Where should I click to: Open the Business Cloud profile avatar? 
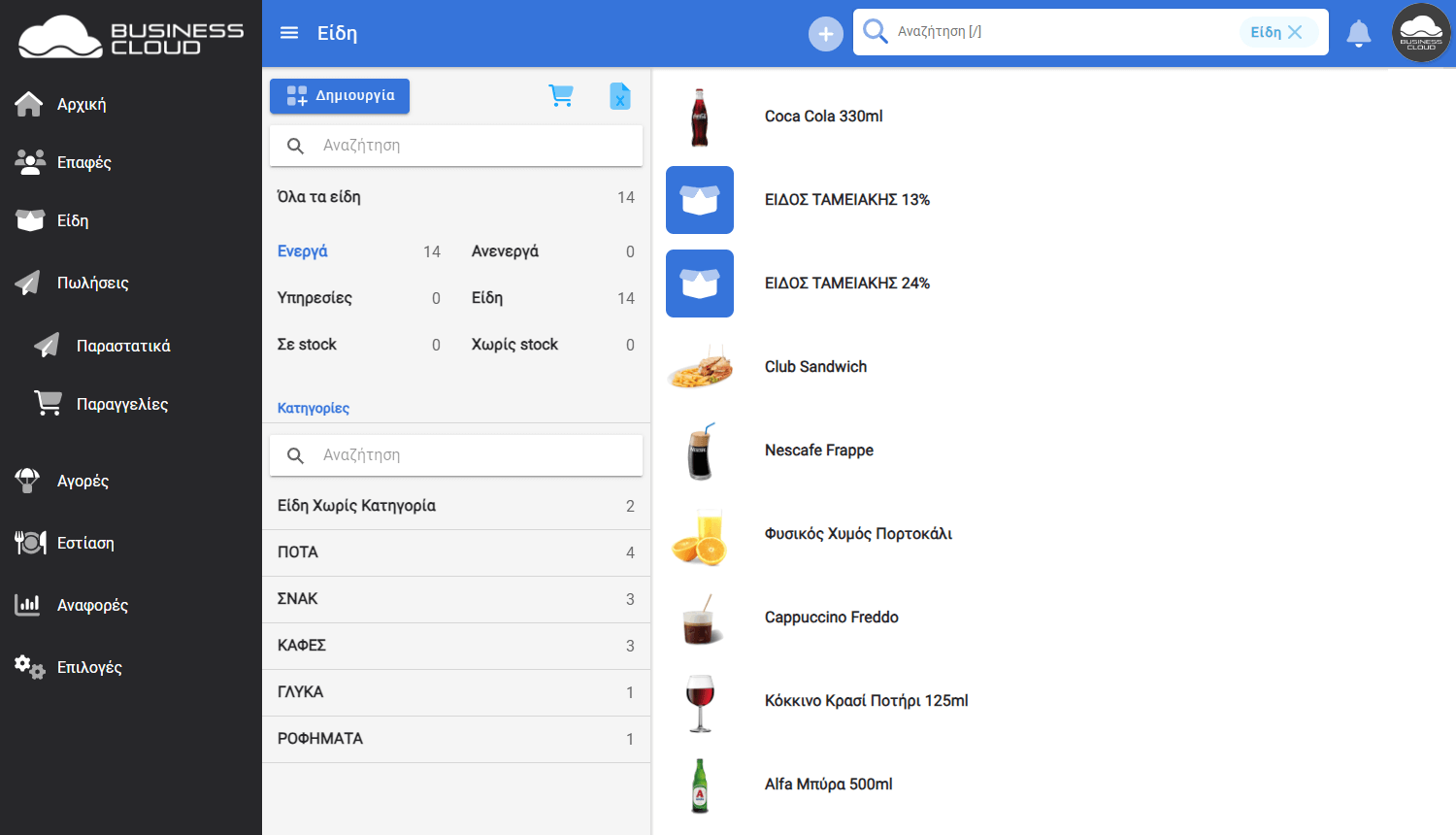[1421, 33]
